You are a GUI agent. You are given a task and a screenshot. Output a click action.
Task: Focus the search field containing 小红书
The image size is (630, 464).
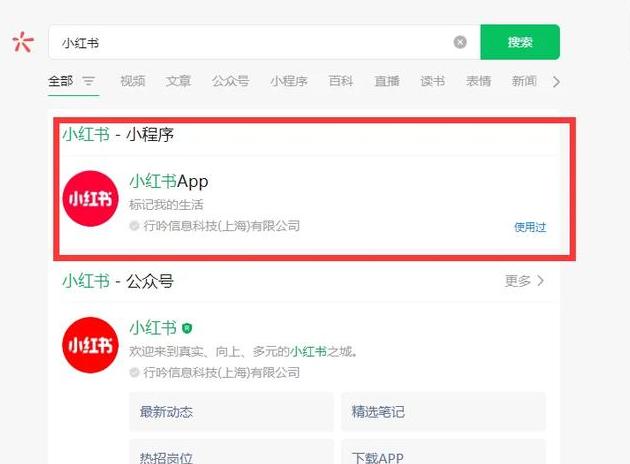(264, 42)
